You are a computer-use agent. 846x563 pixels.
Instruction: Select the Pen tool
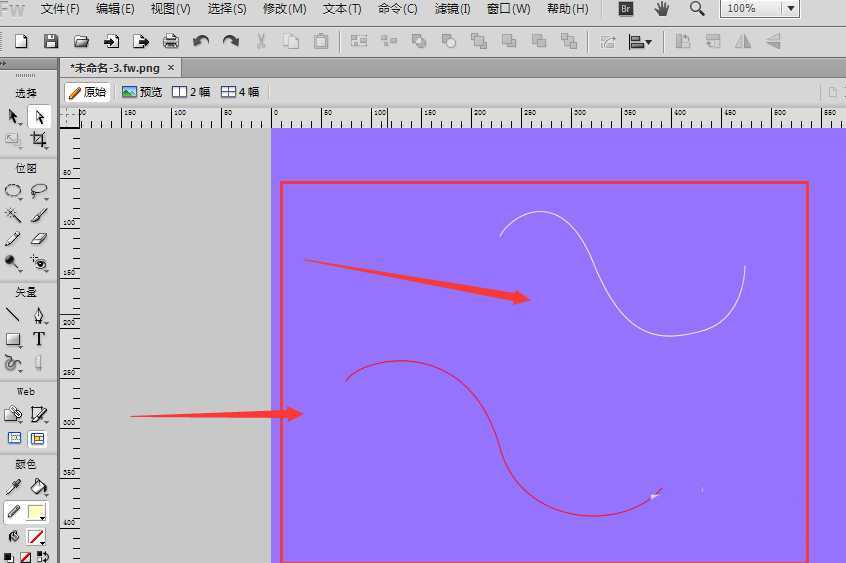pyautogui.click(x=39, y=316)
